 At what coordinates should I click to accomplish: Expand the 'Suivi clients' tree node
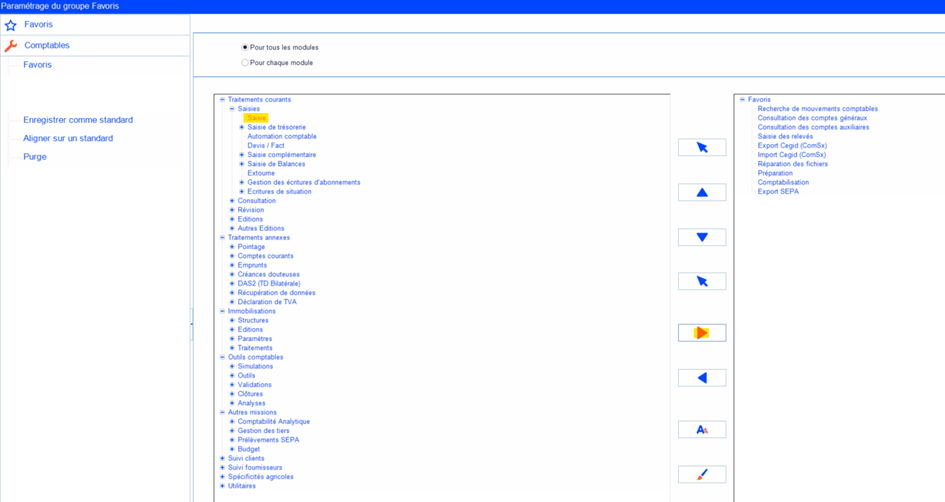(x=223, y=458)
